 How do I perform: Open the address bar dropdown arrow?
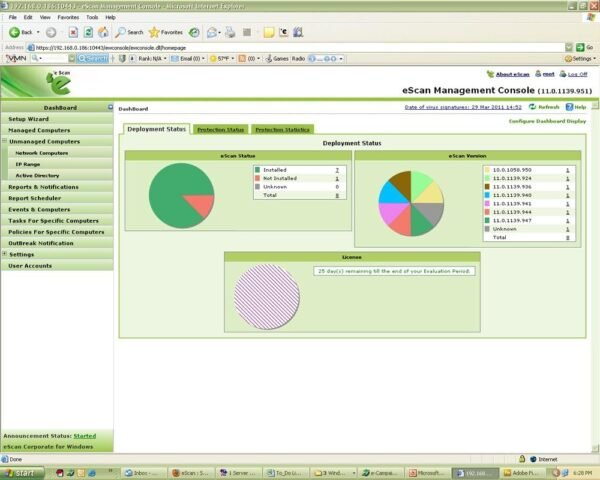pos(569,47)
